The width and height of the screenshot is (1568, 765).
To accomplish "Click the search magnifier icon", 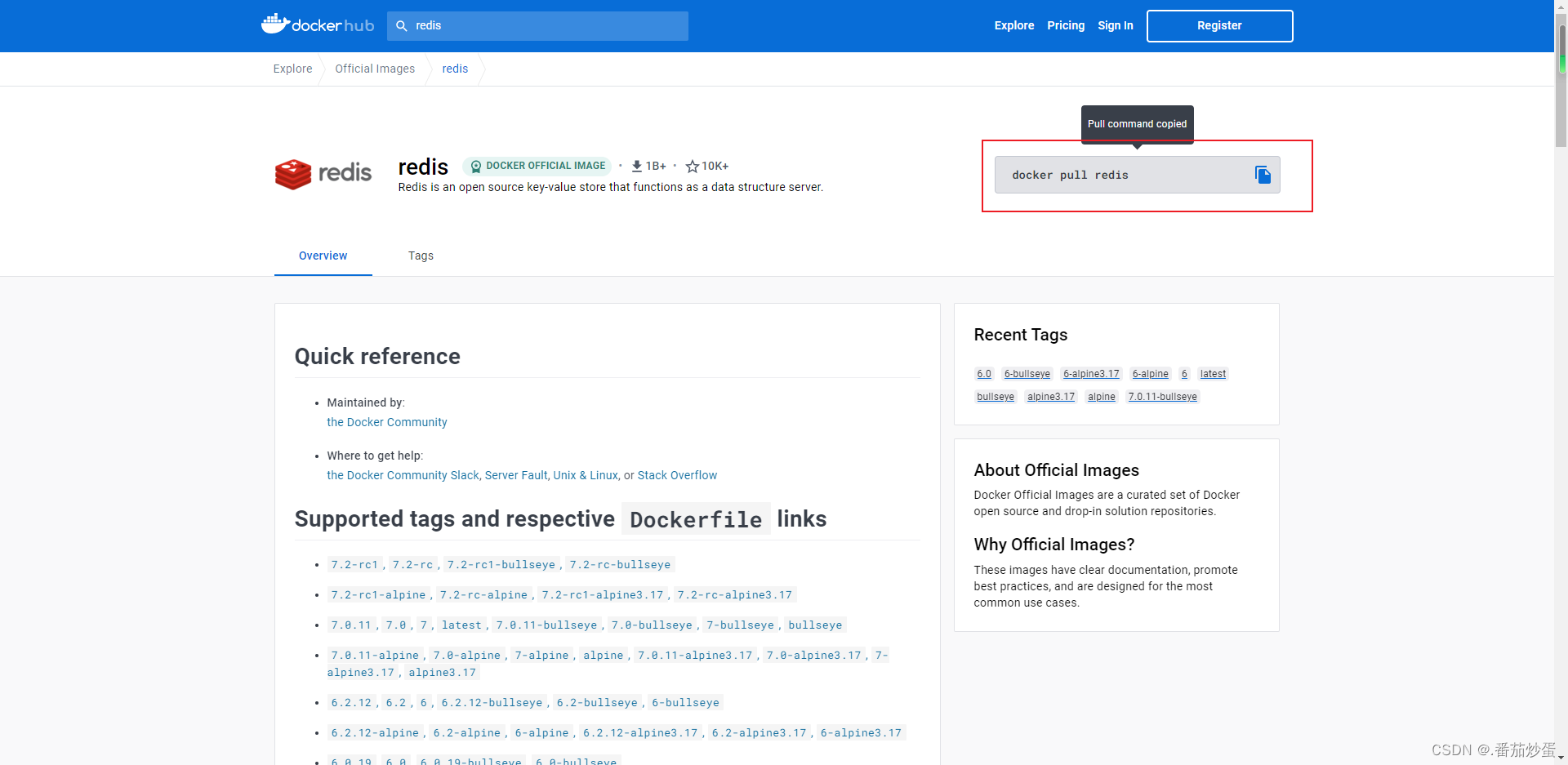I will pyautogui.click(x=401, y=26).
